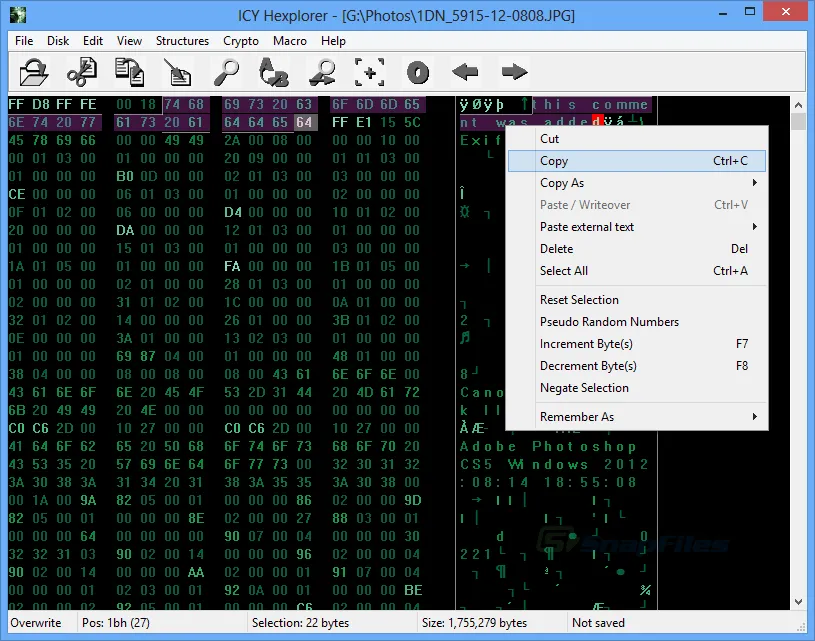Click hex byte FA in the data area
The height and width of the screenshot is (641, 815).
[x=232, y=267]
